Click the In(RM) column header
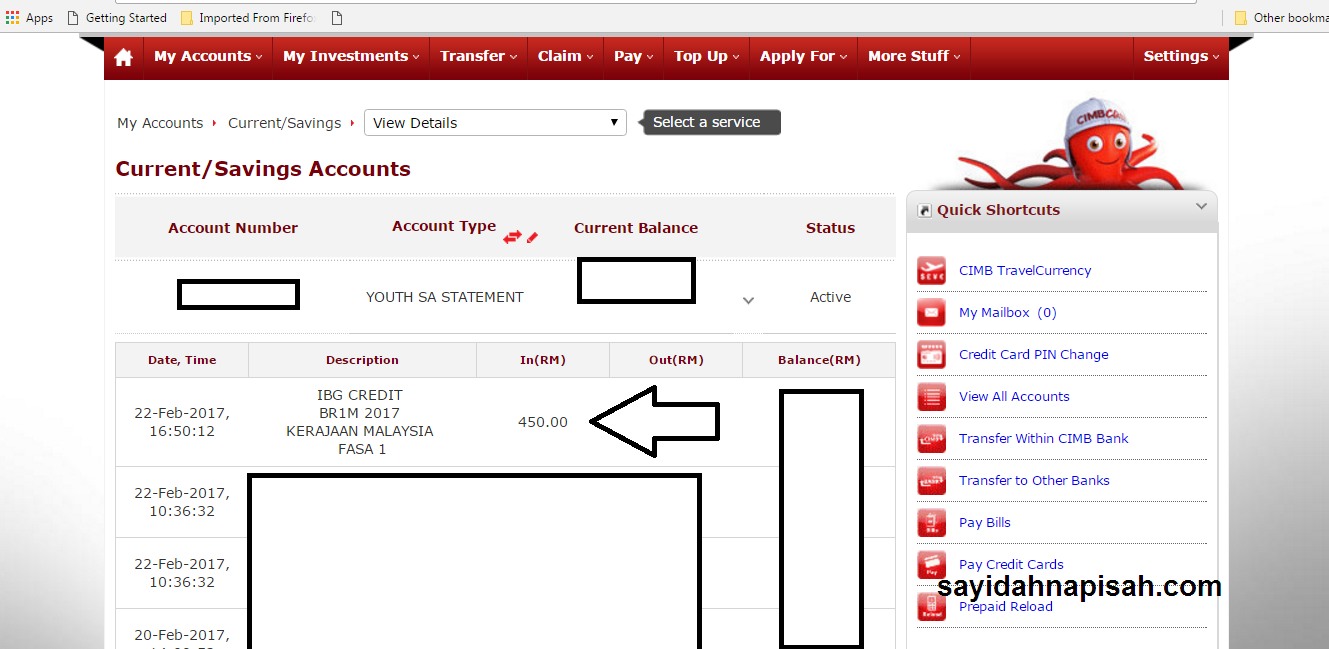This screenshot has height=649, width=1329. [543, 360]
